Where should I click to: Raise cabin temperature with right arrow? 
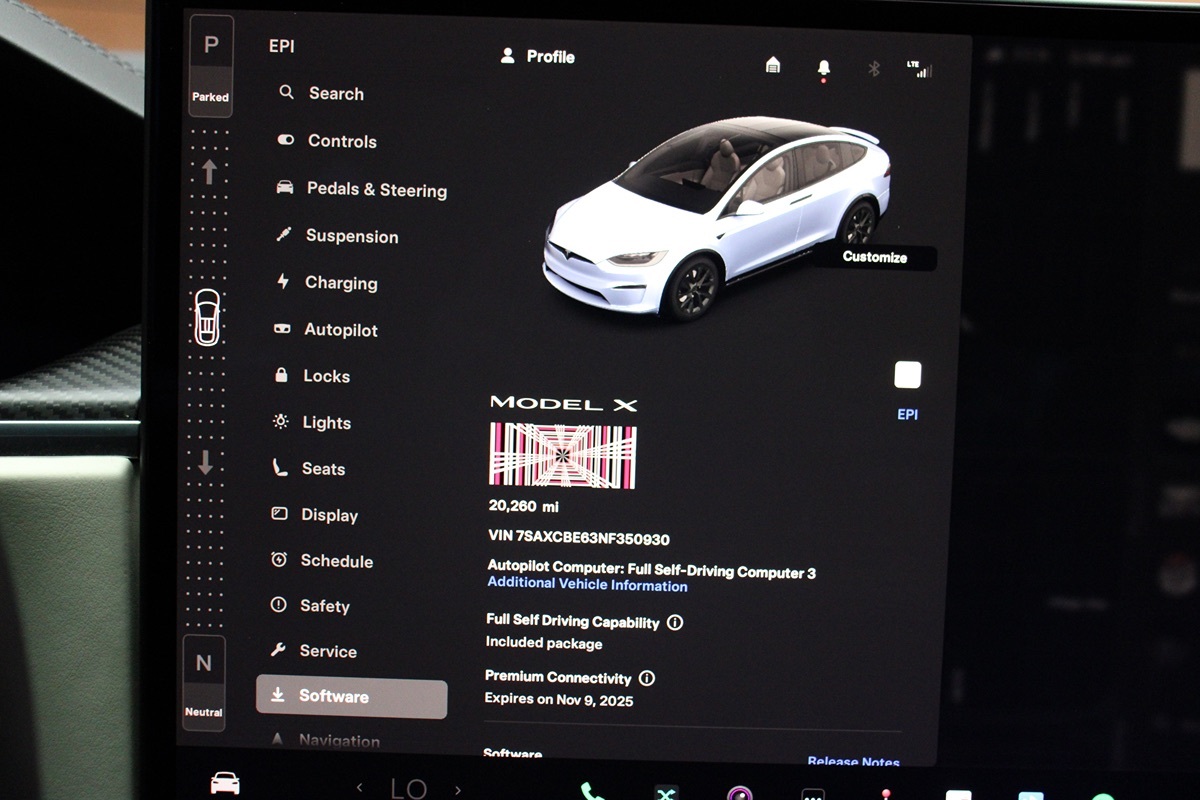[x=458, y=787]
